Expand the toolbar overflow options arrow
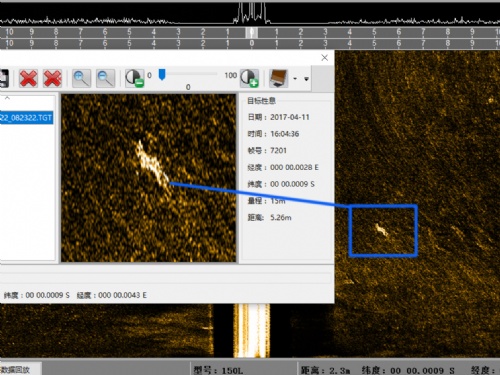 [306, 79]
